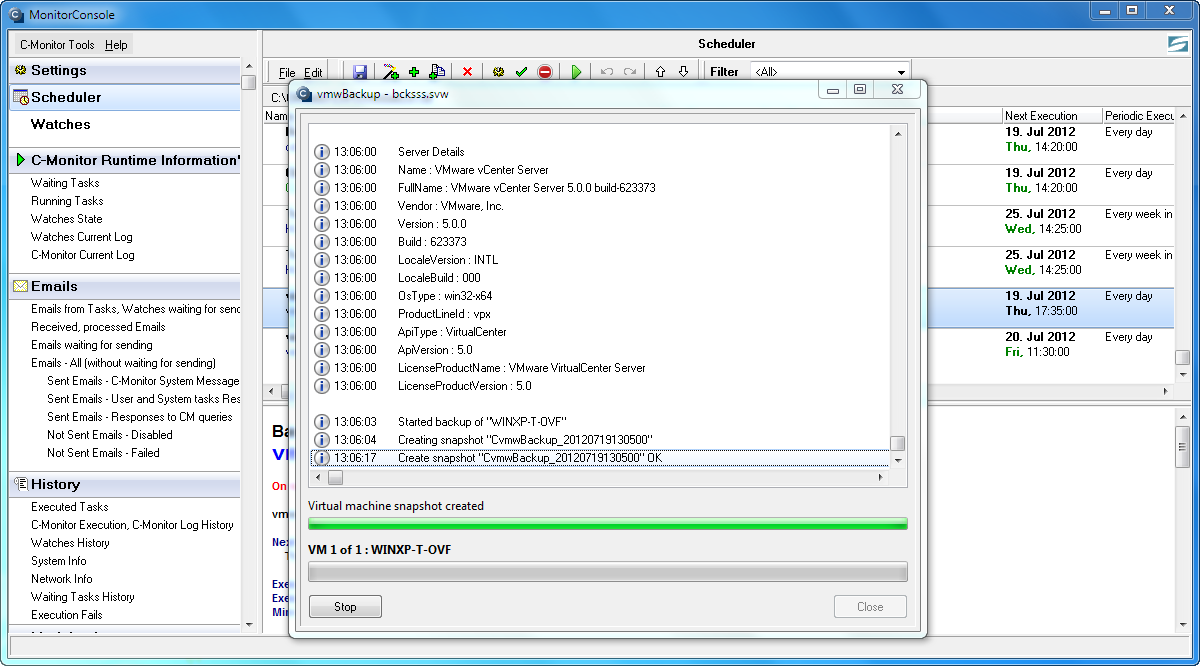The width and height of the screenshot is (1200, 666).
Task: Click the first backup progress bar
Action: 608,523
